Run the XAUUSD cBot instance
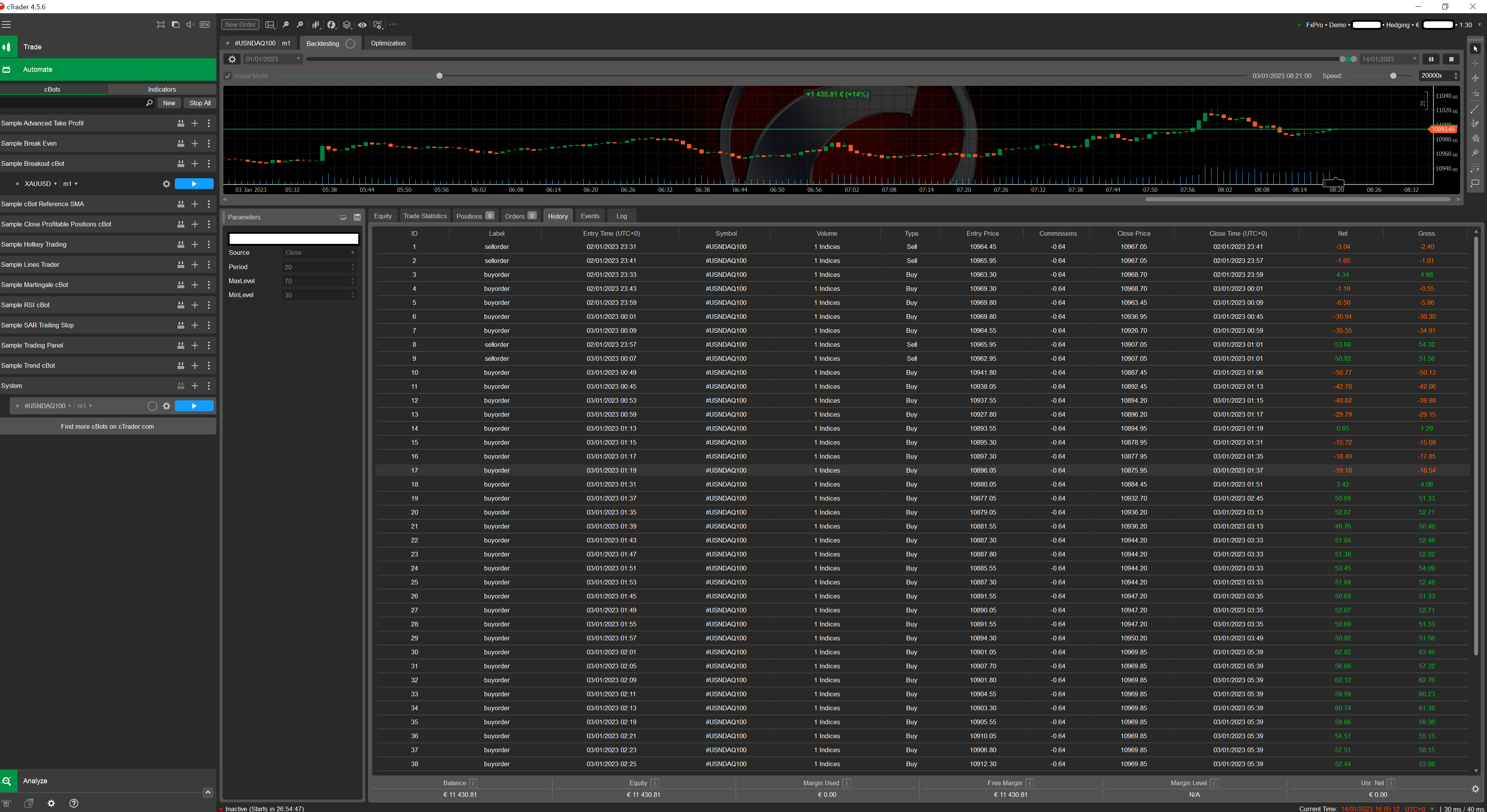 click(194, 184)
